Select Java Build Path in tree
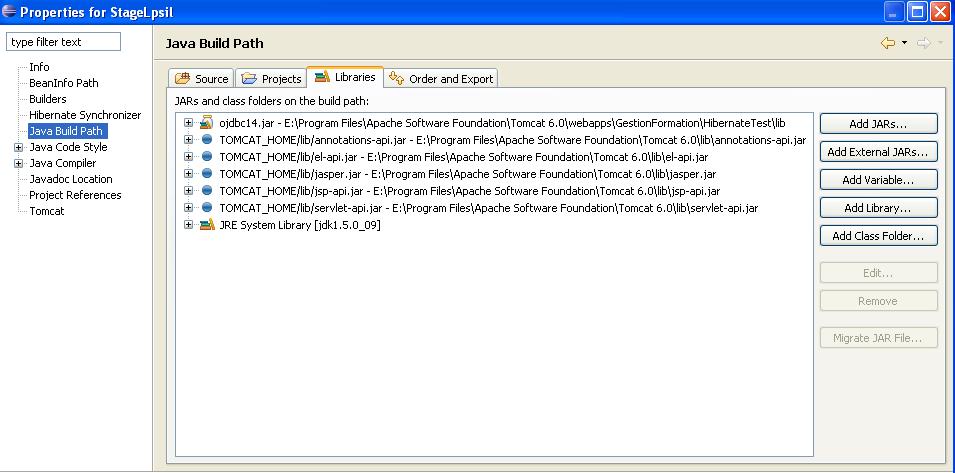The height and width of the screenshot is (473, 955). coord(66,131)
